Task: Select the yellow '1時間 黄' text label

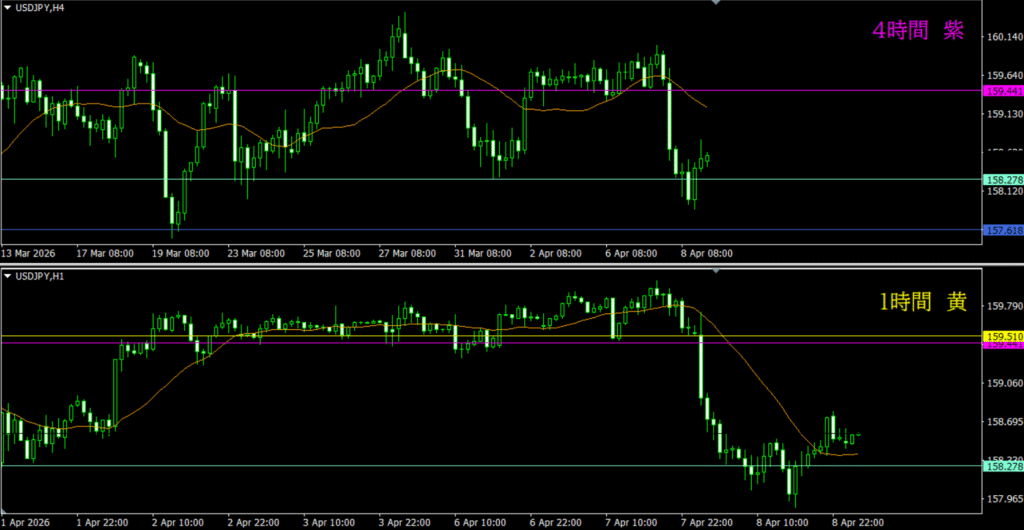Action: [921, 303]
